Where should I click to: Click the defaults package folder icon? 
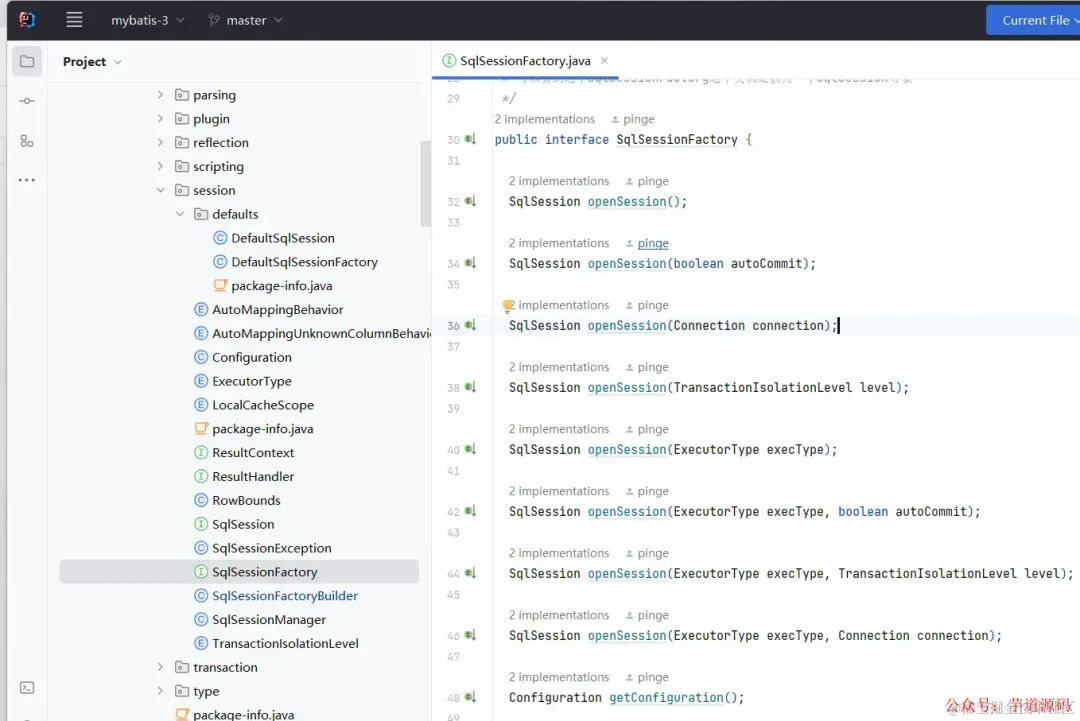pyautogui.click(x=200, y=214)
